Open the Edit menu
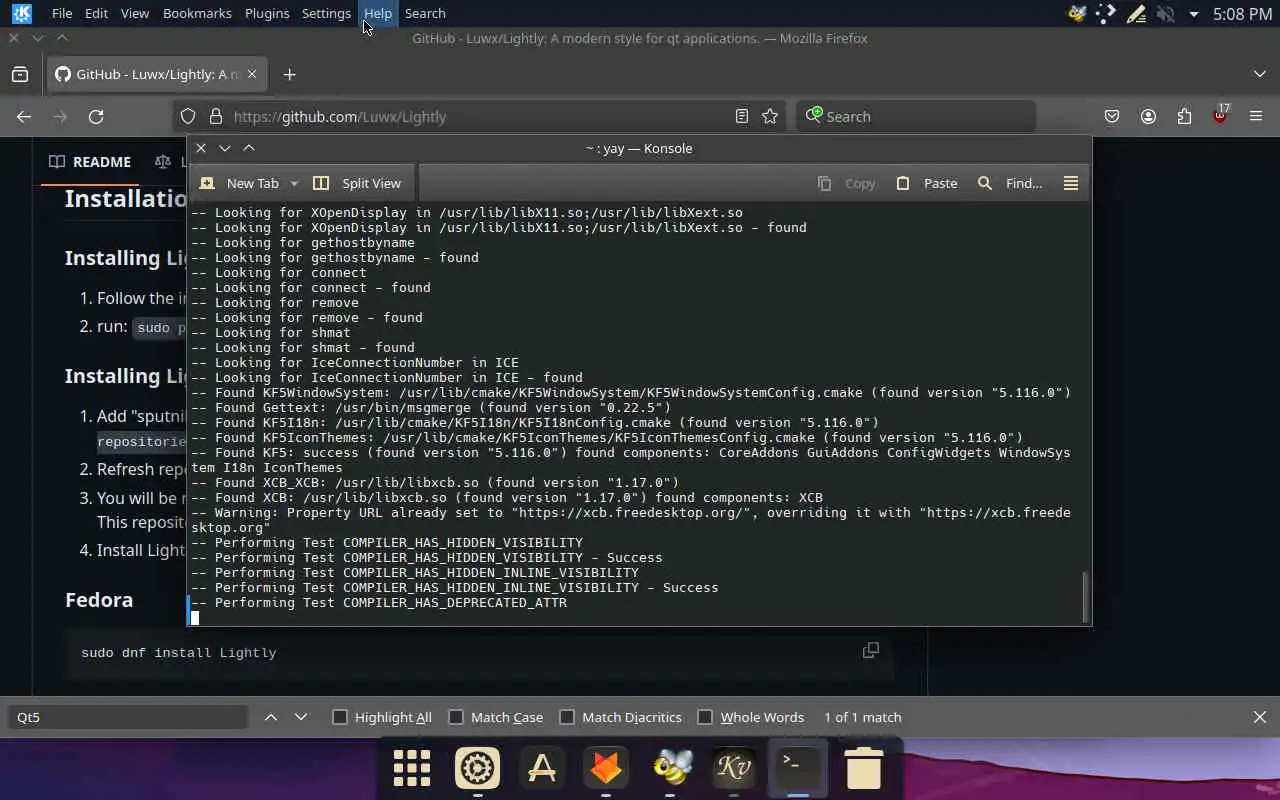Screen dimensions: 1280x800 [96, 13]
